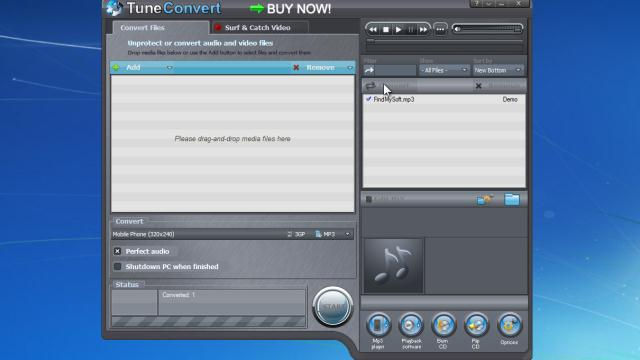Click the speaker mute icon
The width and height of the screenshot is (640, 360).
tap(457, 29)
